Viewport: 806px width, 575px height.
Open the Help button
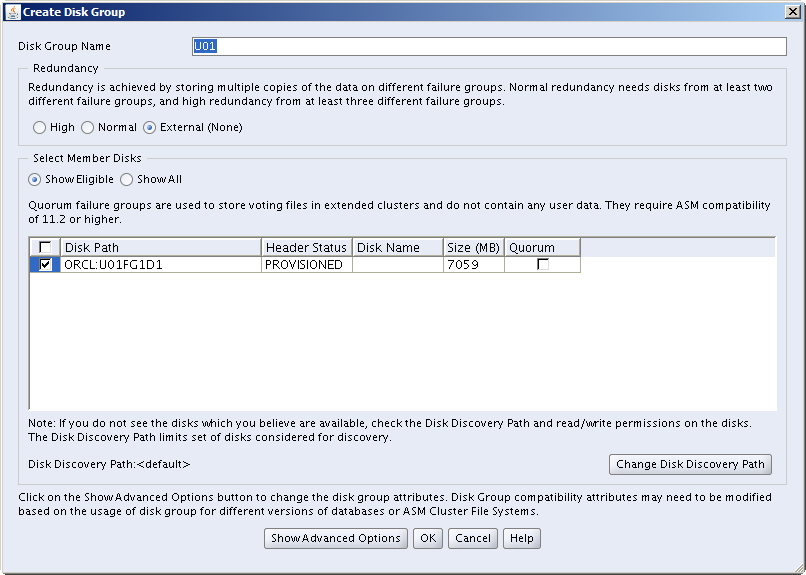(521, 538)
